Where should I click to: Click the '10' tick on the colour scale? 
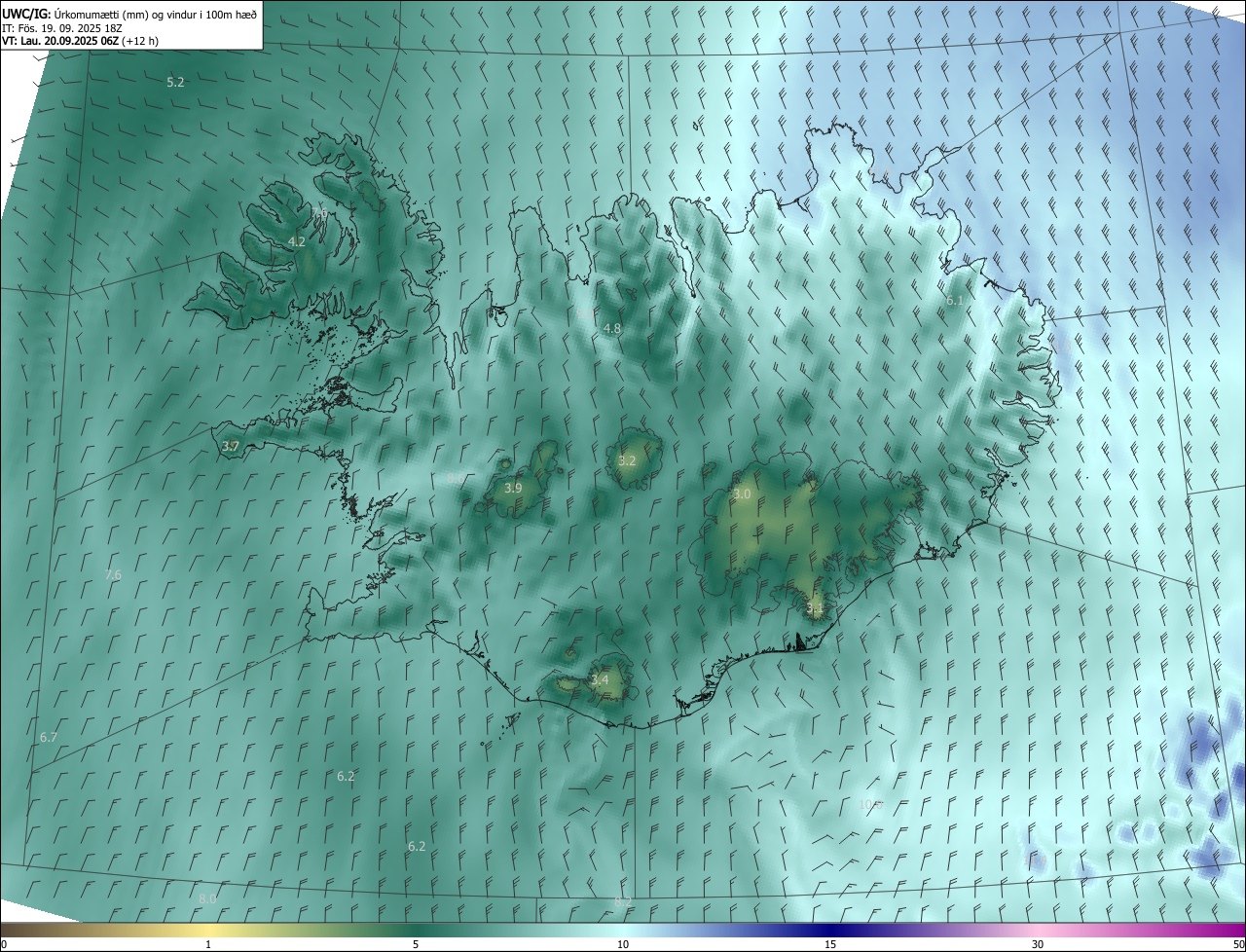point(623,944)
